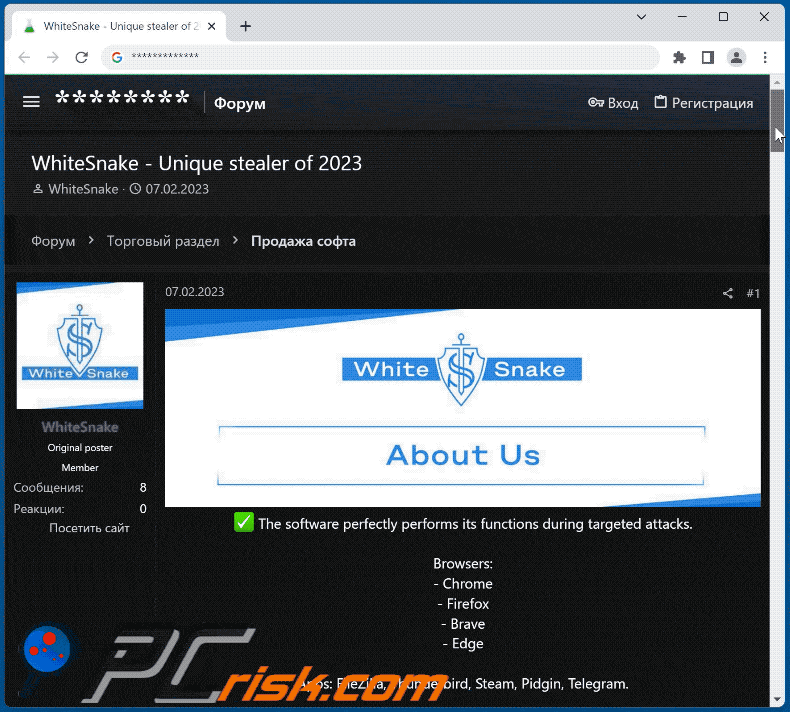Open Chrome extensions puzzle icon

pyautogui.click(x=679, y=57)
